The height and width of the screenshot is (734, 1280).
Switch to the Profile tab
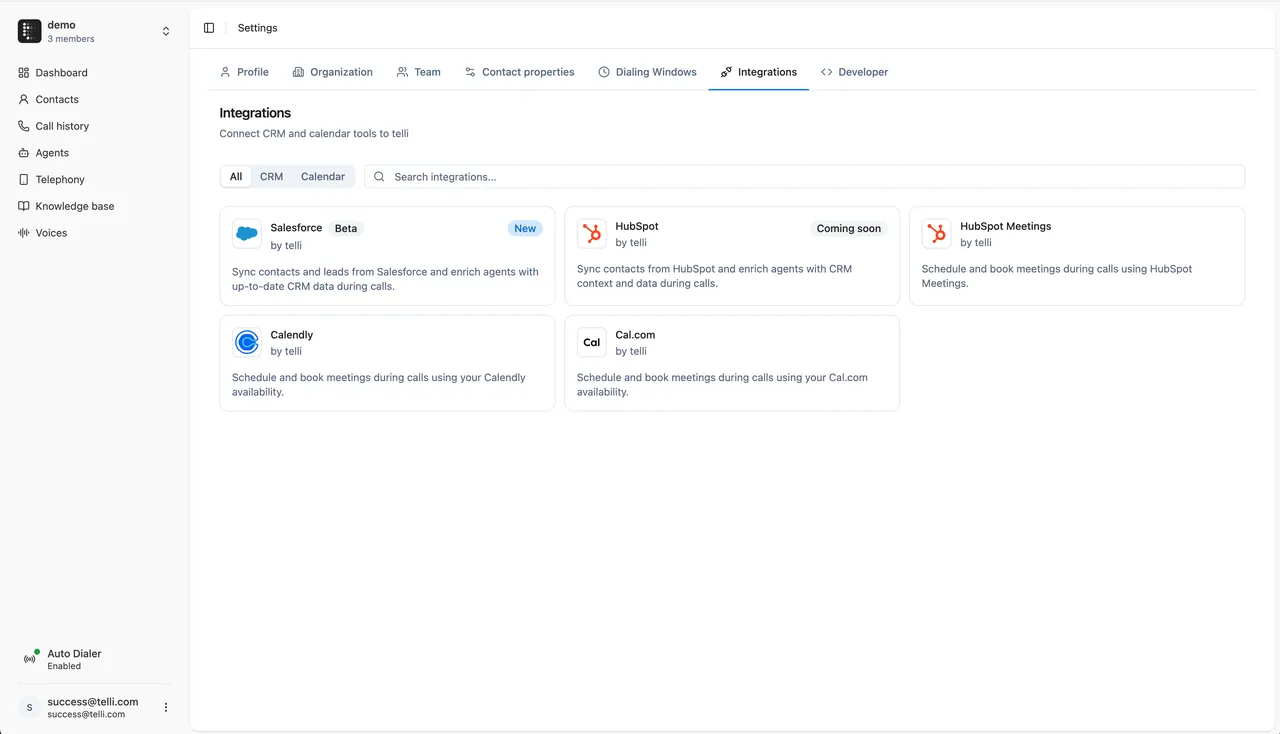point(244,72)
